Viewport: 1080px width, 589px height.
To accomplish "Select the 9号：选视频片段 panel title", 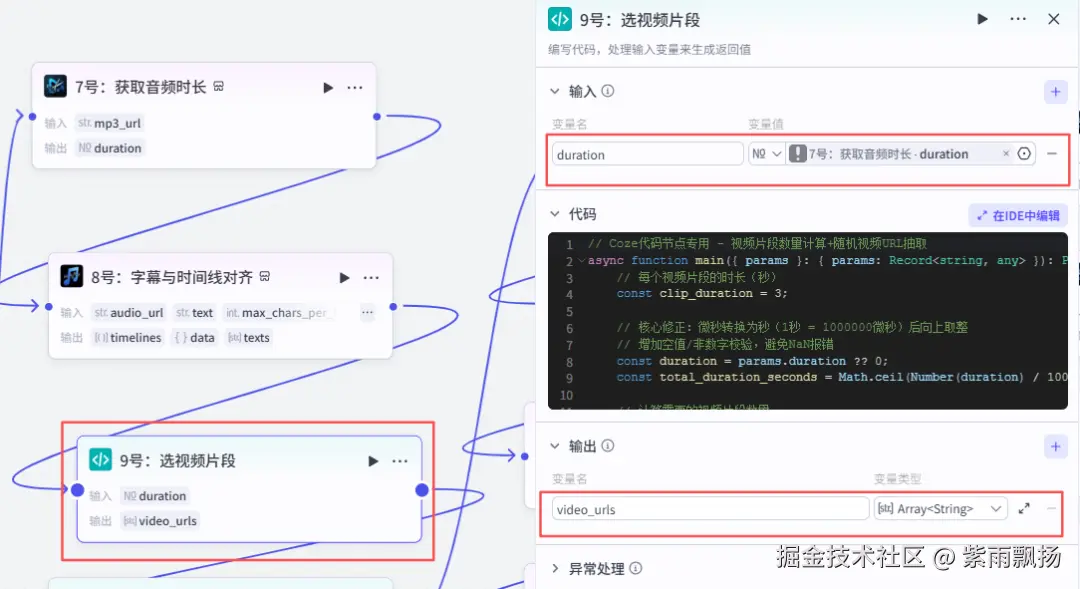I will pyautogui.click(x=639, y=20).
